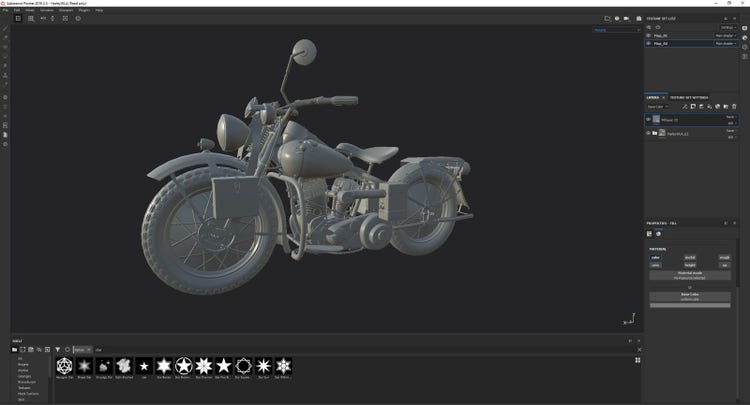Image resolution: width=750 pixels, height=405 pixels.
Task: Click the video camera icon above viewport
Action: tap(627, 19)
